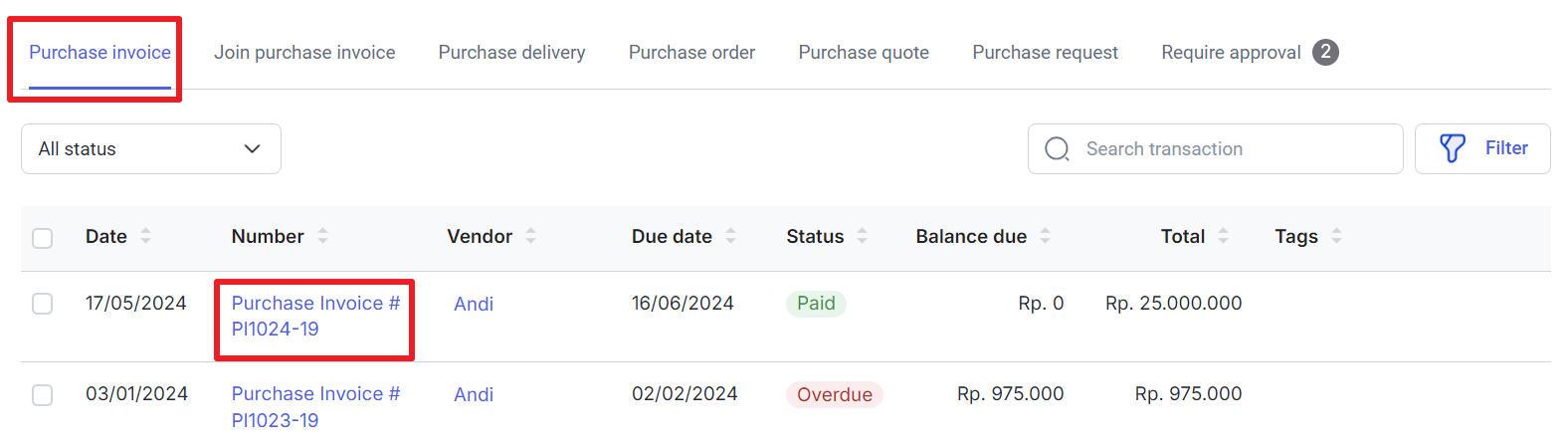Screen dimensions: 1568x447
Task: Sort by Vendor column arrows
Action: coord(531,236)
